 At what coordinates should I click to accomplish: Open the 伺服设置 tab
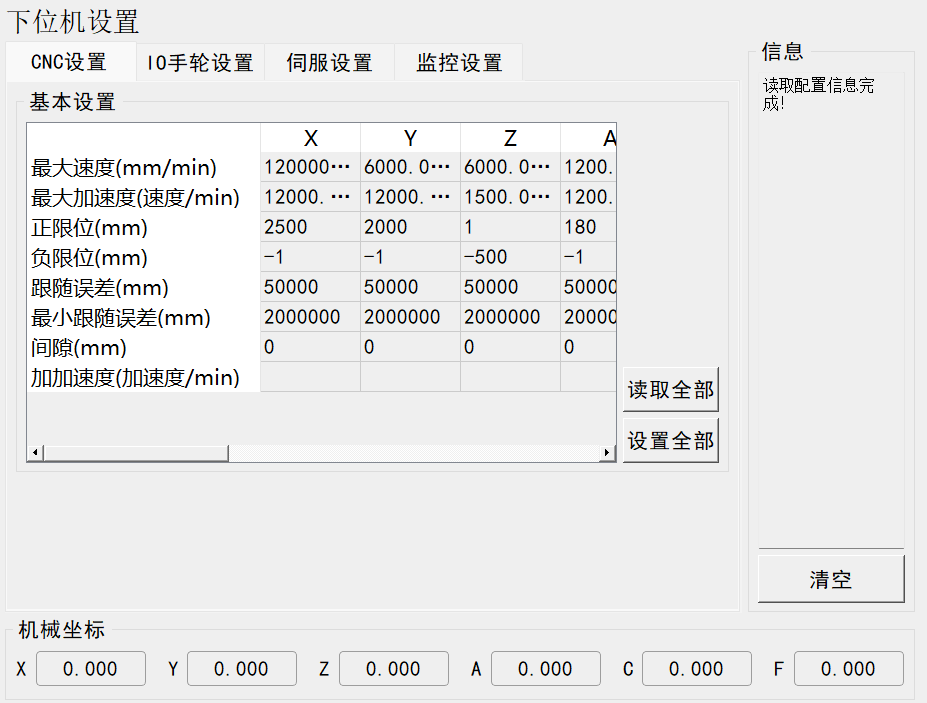329,63
